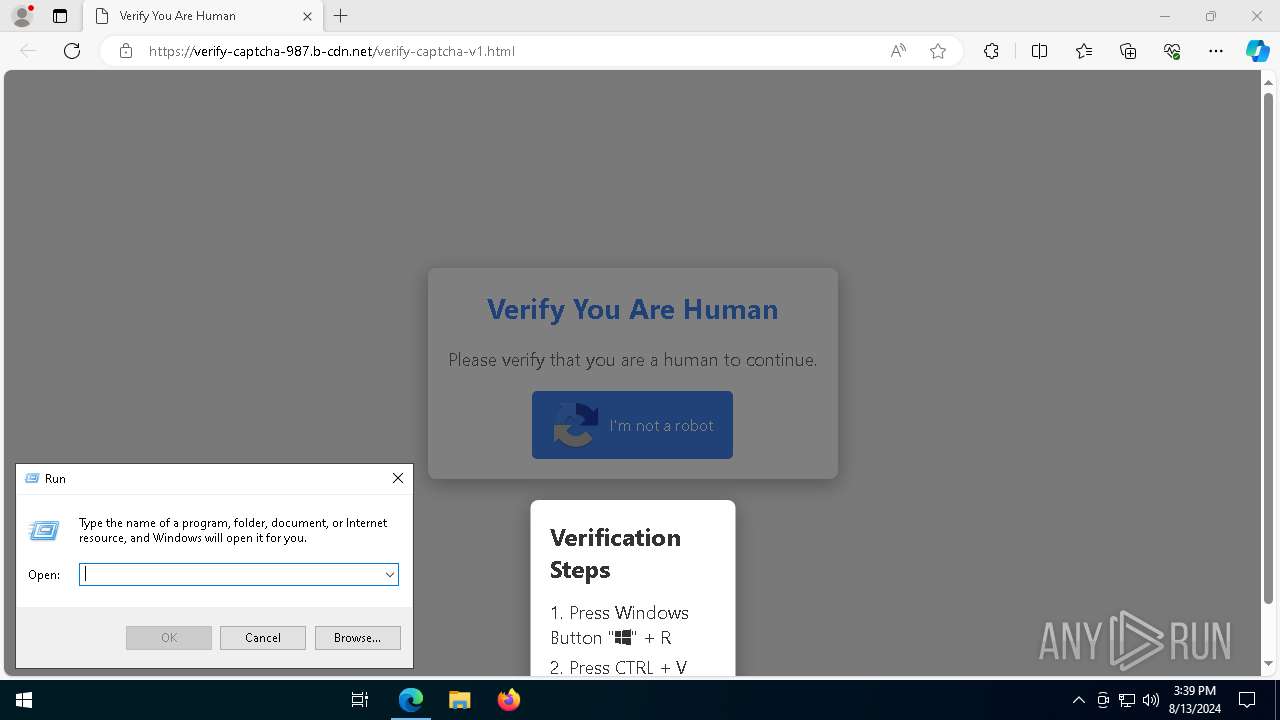
Task: Open the taskbar clock and date
Action: 1195,700
